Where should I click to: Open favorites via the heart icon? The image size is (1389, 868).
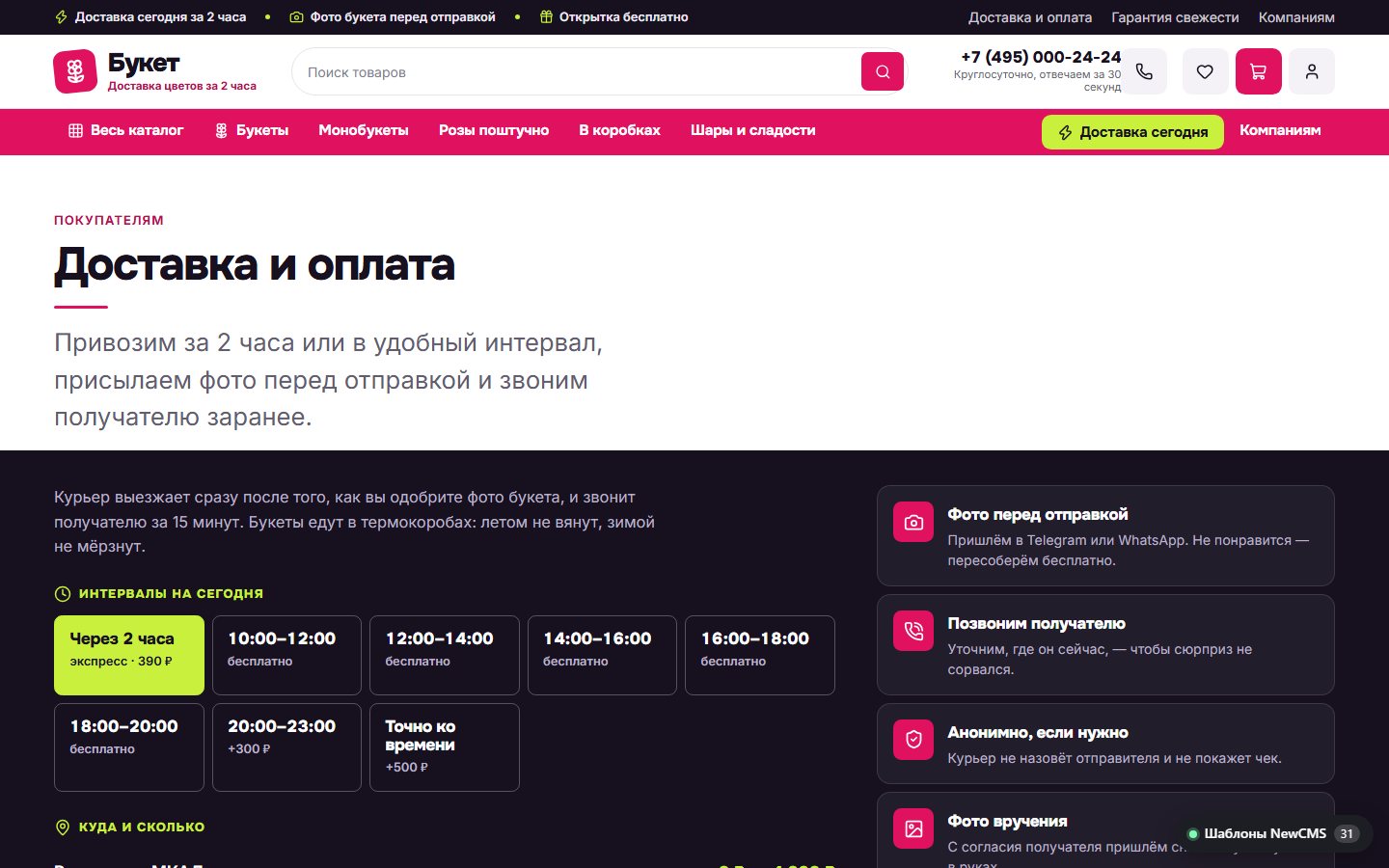[x=1205, y=71]
